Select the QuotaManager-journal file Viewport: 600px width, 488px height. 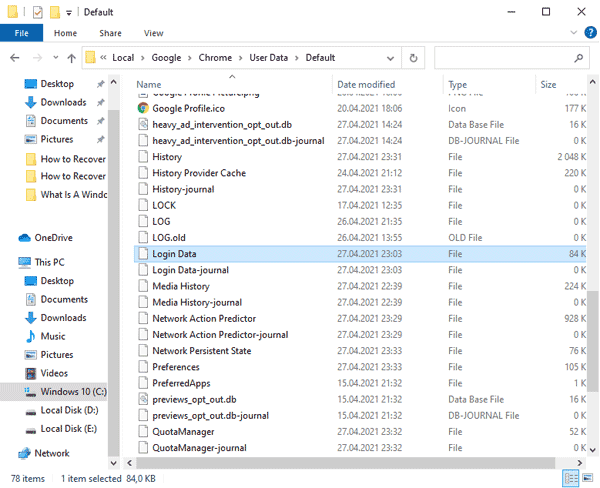360,448
